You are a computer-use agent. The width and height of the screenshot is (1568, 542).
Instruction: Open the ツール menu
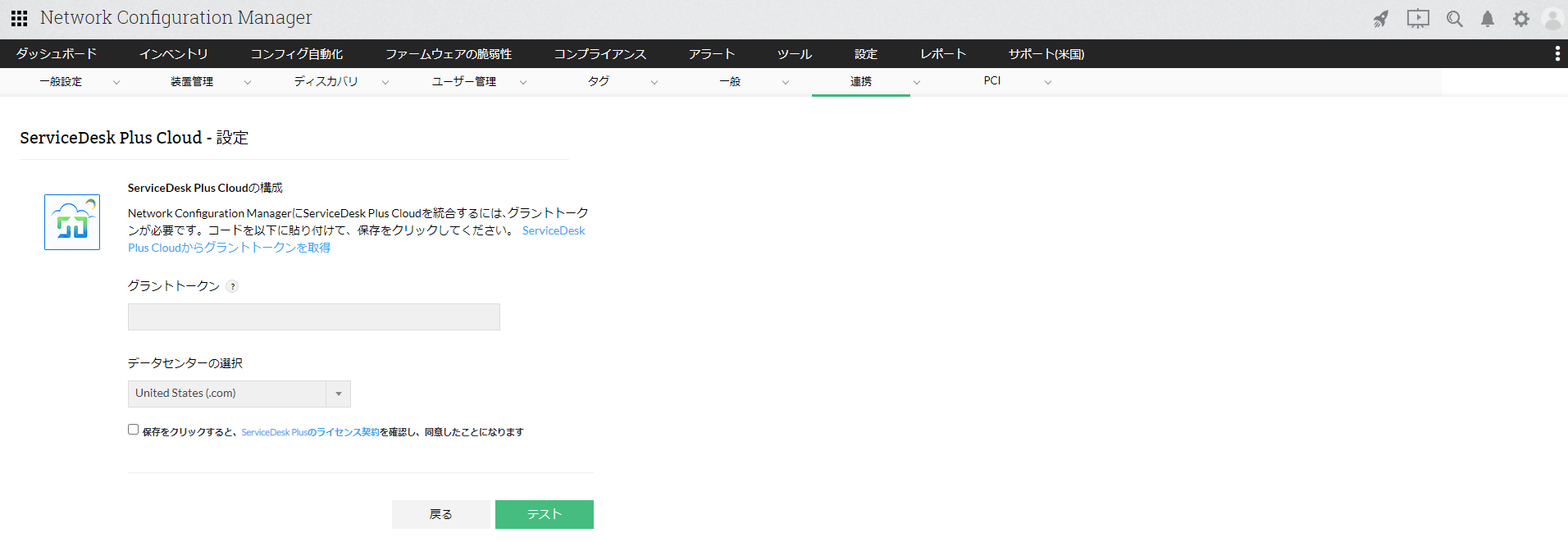[x=795, y=53]
